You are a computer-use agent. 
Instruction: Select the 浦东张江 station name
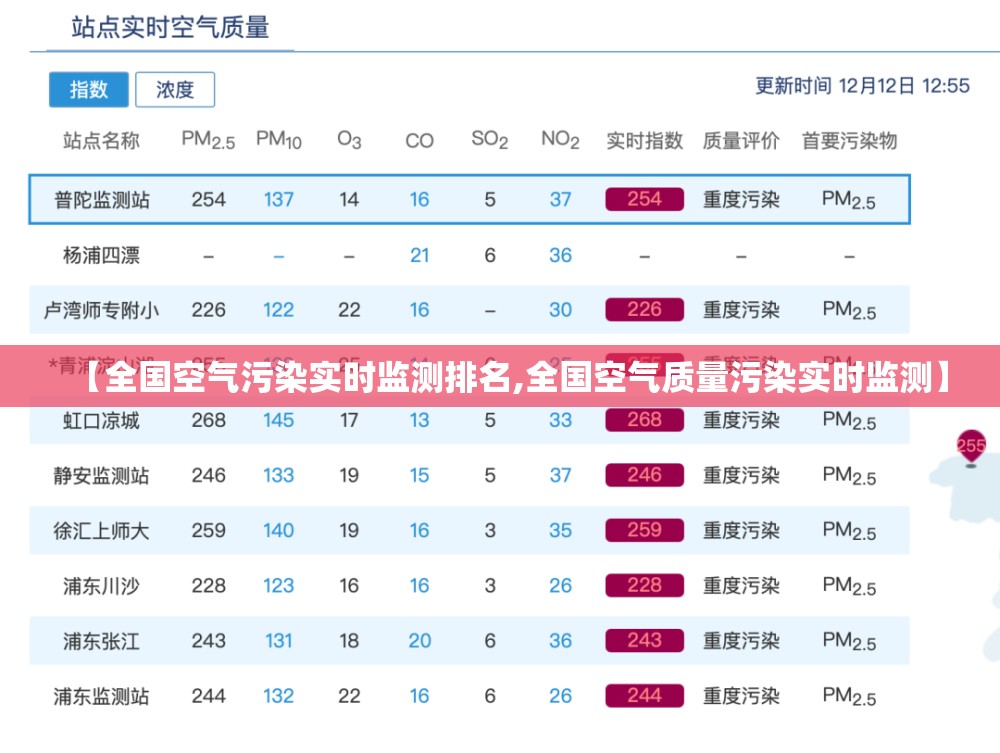click(101, 641)
